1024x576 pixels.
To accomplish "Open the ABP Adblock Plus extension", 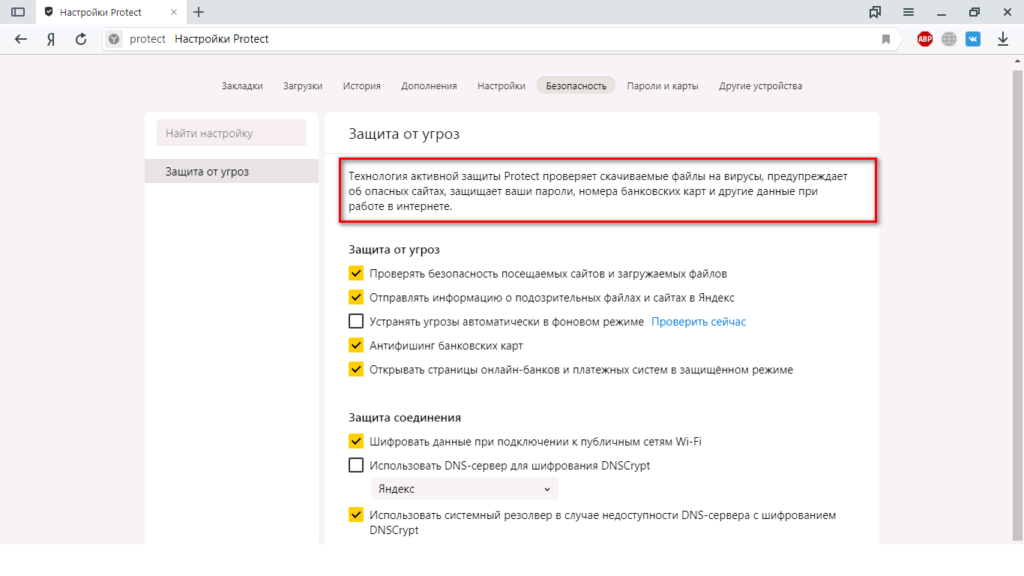I will [x=925, y=39].
